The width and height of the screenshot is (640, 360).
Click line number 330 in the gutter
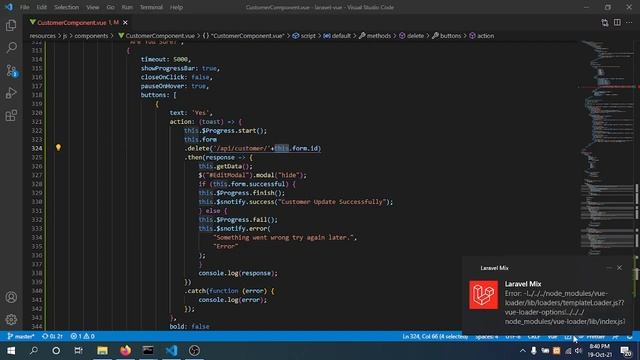click(x=37, y=202)
